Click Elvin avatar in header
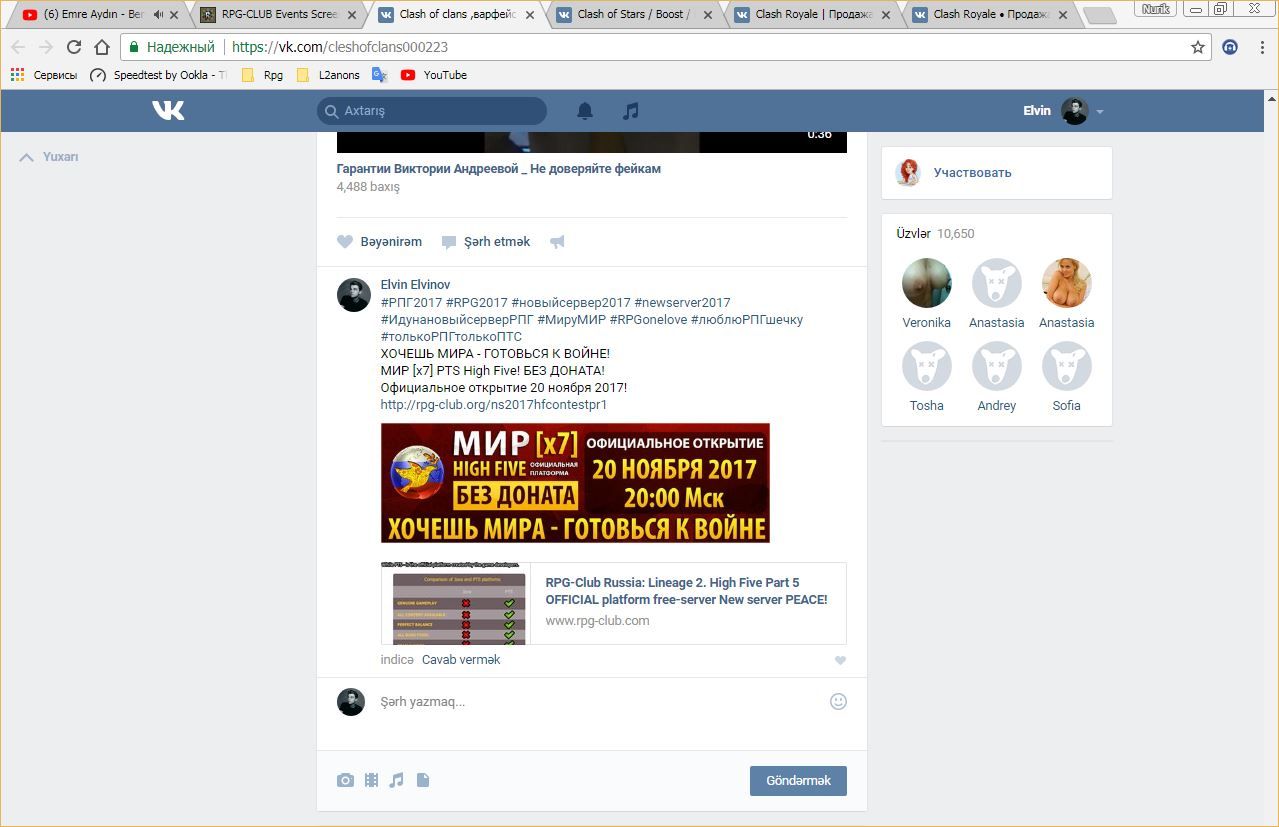Viewport: 1279px width, 827px height. click(1074, 111)
